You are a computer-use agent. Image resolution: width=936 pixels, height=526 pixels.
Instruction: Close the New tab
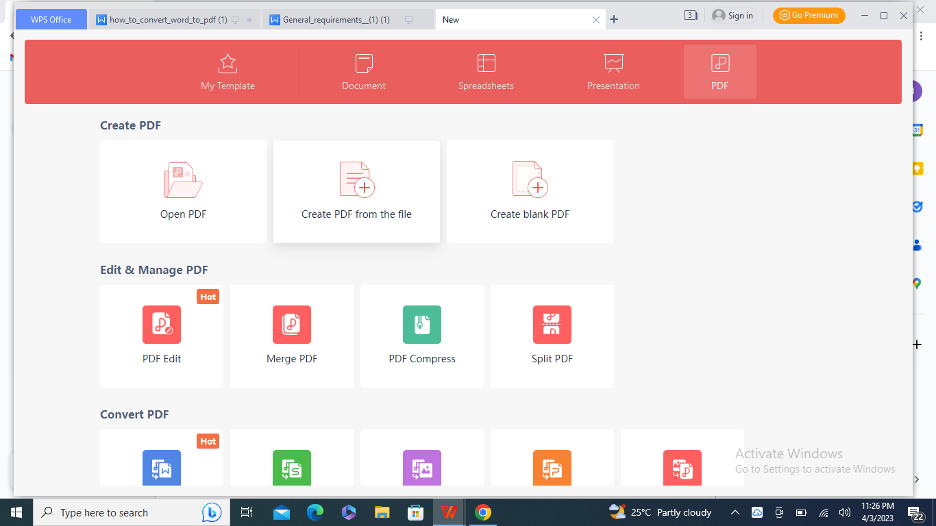click(x=596, y=20)
